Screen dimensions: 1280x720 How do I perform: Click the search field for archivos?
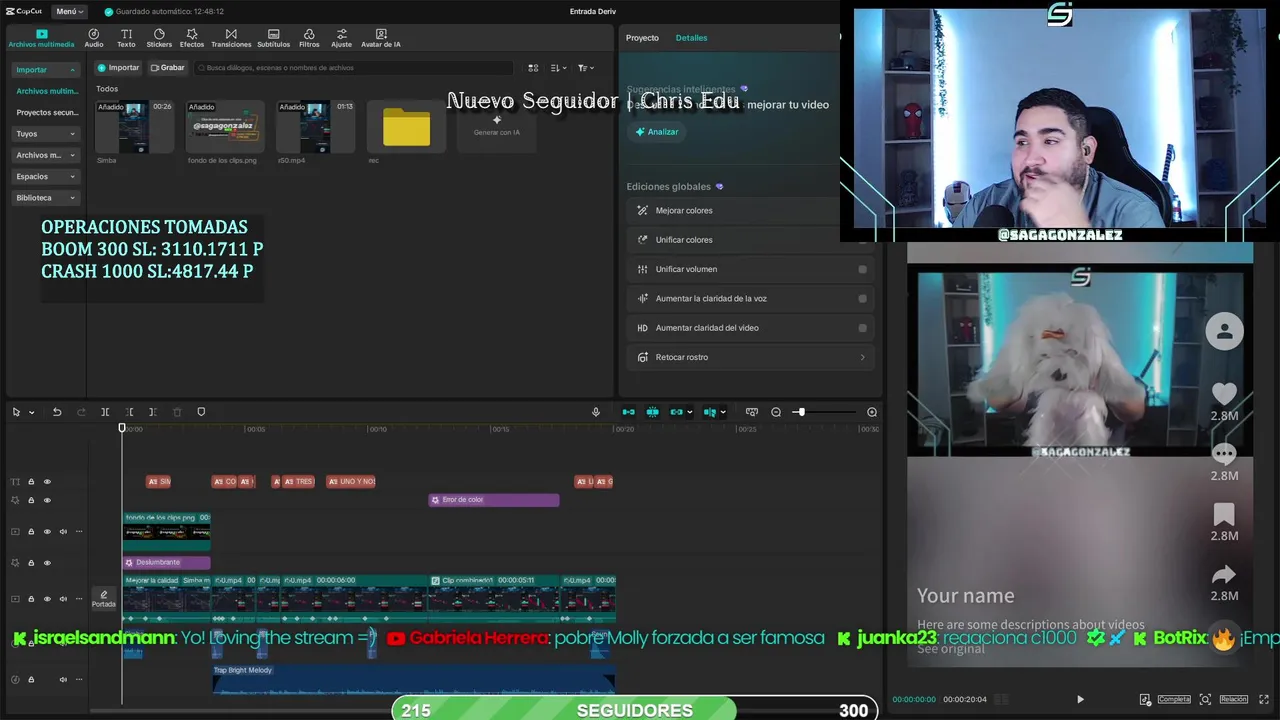(x=355, y=68)
